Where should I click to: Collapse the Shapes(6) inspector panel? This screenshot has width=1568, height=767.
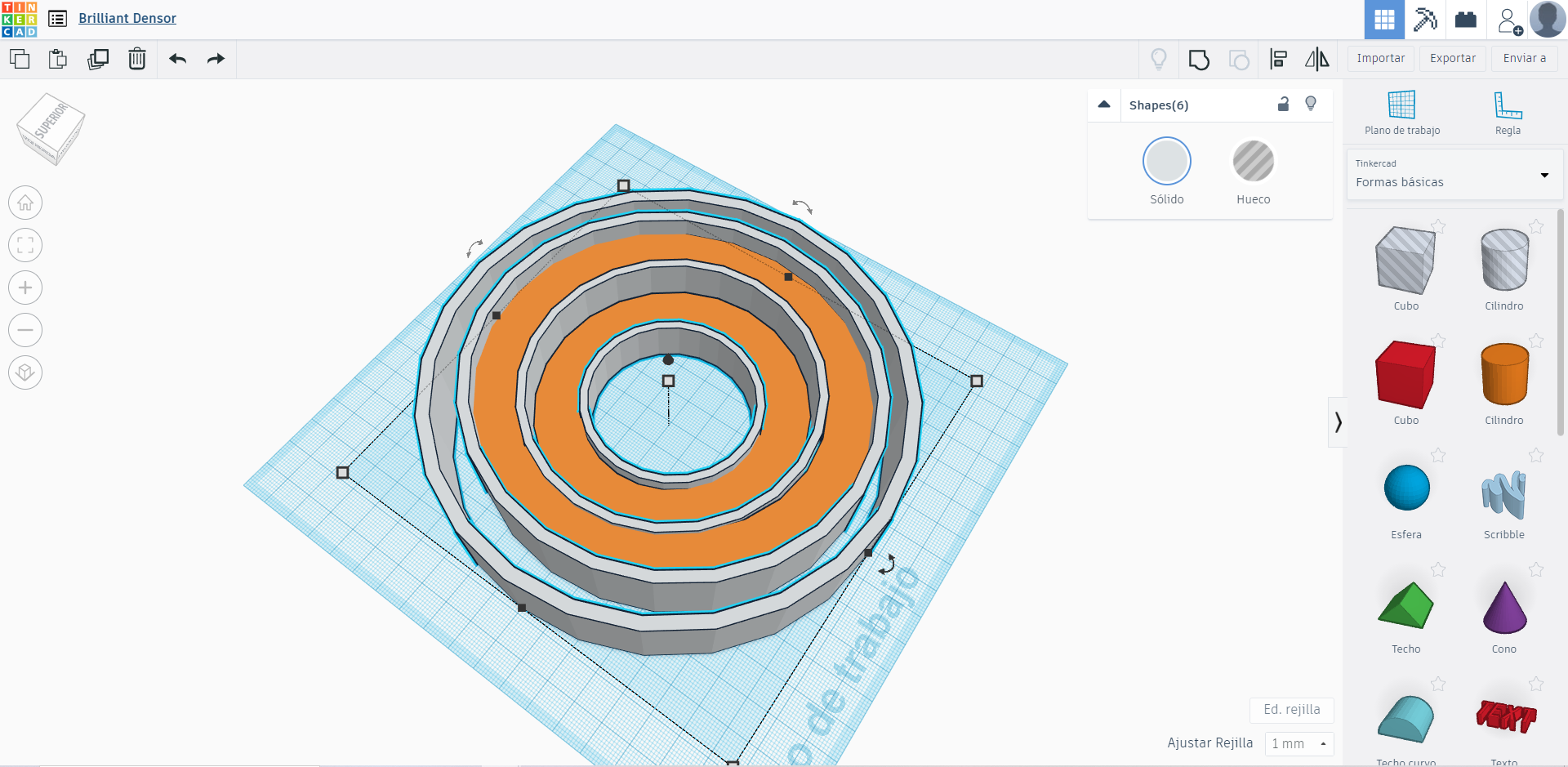tap(1104, 105)
